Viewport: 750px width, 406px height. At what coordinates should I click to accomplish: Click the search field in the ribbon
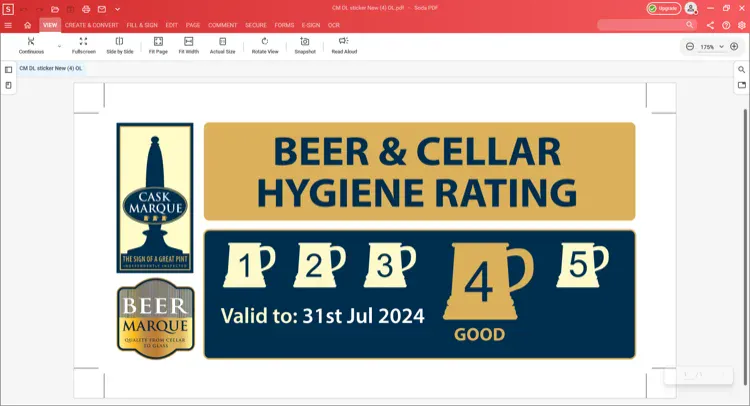(646, 25)
